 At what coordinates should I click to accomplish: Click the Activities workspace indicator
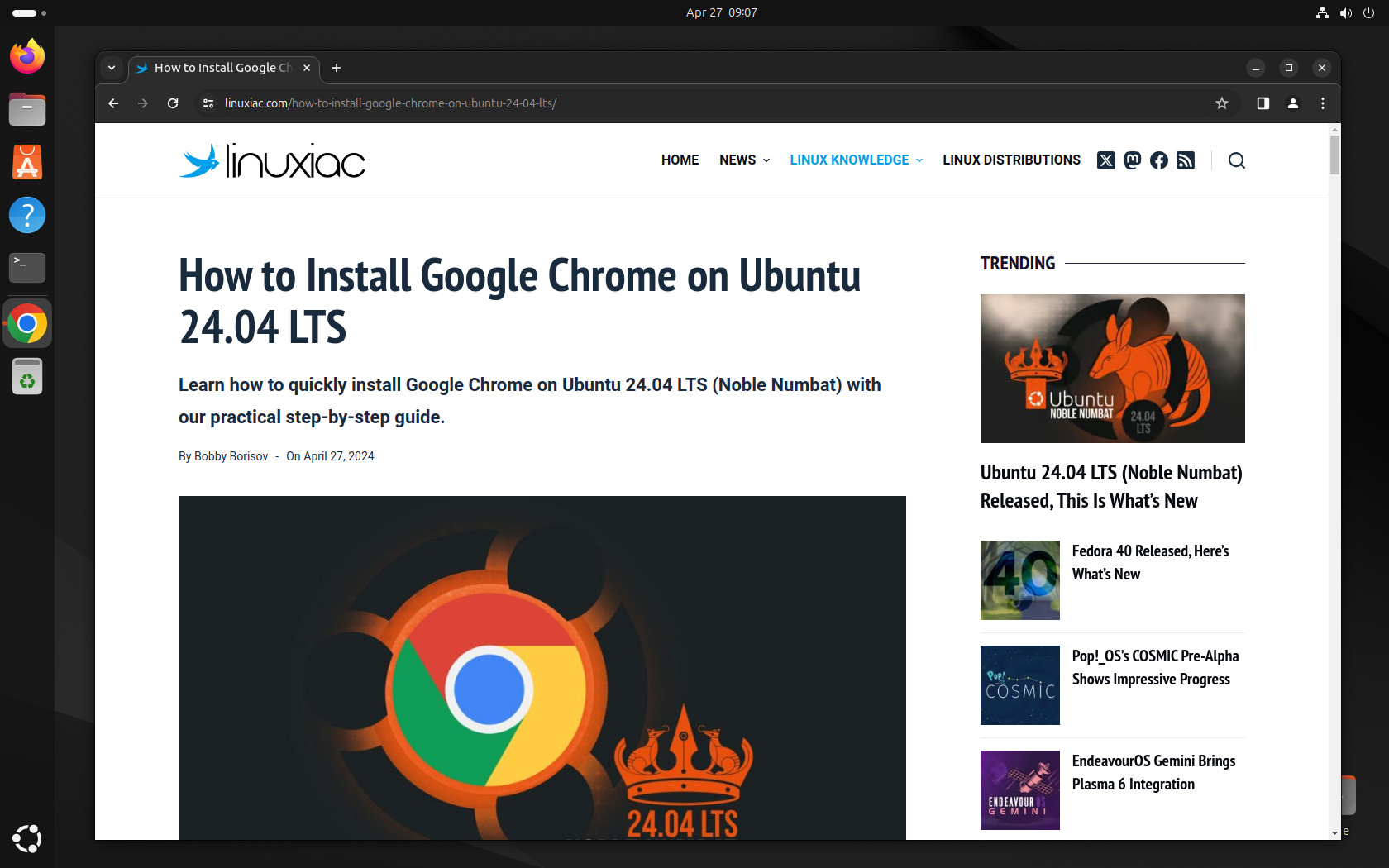(29, 13)
